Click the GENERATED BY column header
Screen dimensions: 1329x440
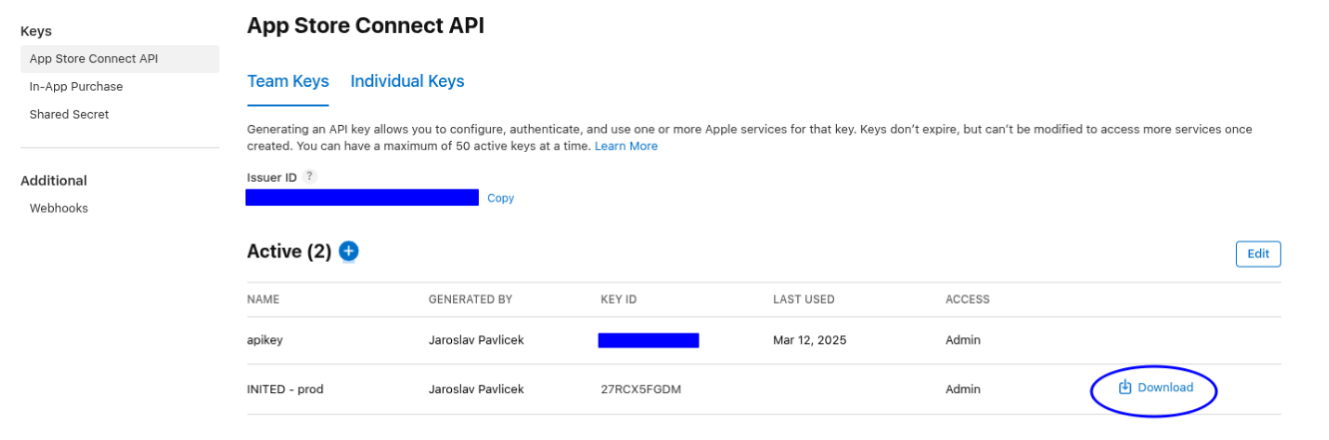[x=470, y=299]
